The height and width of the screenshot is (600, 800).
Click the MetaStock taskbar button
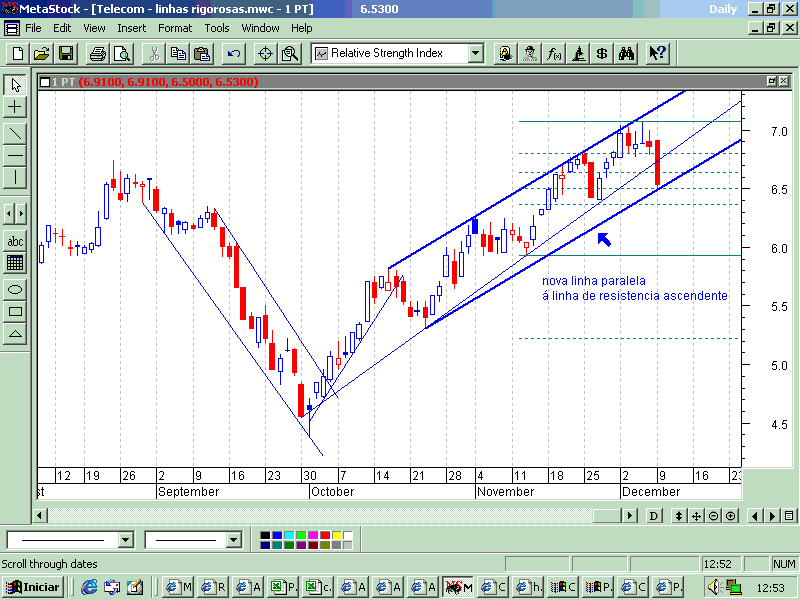tap(458, 587)
